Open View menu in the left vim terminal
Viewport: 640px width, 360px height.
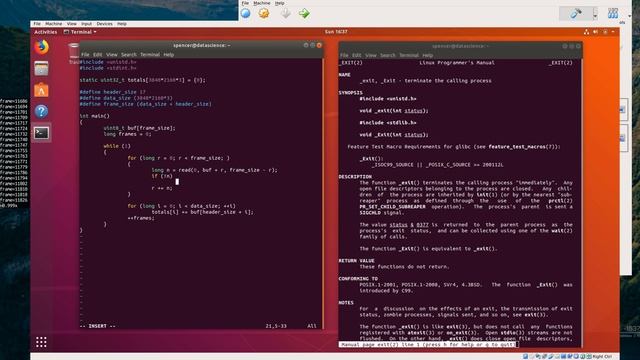tap(111, 55)
